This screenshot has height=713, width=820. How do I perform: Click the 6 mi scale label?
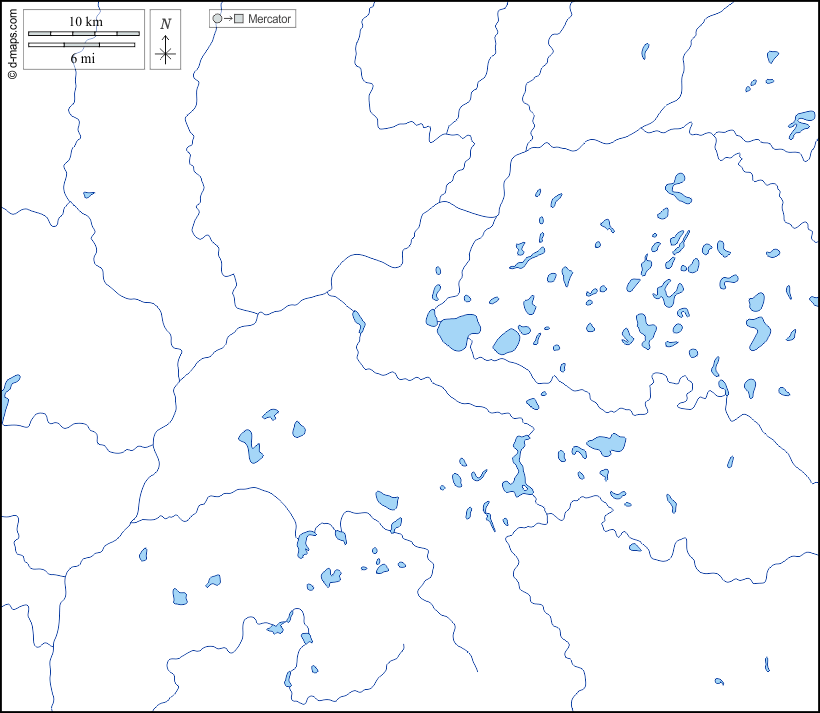[83, 58]
